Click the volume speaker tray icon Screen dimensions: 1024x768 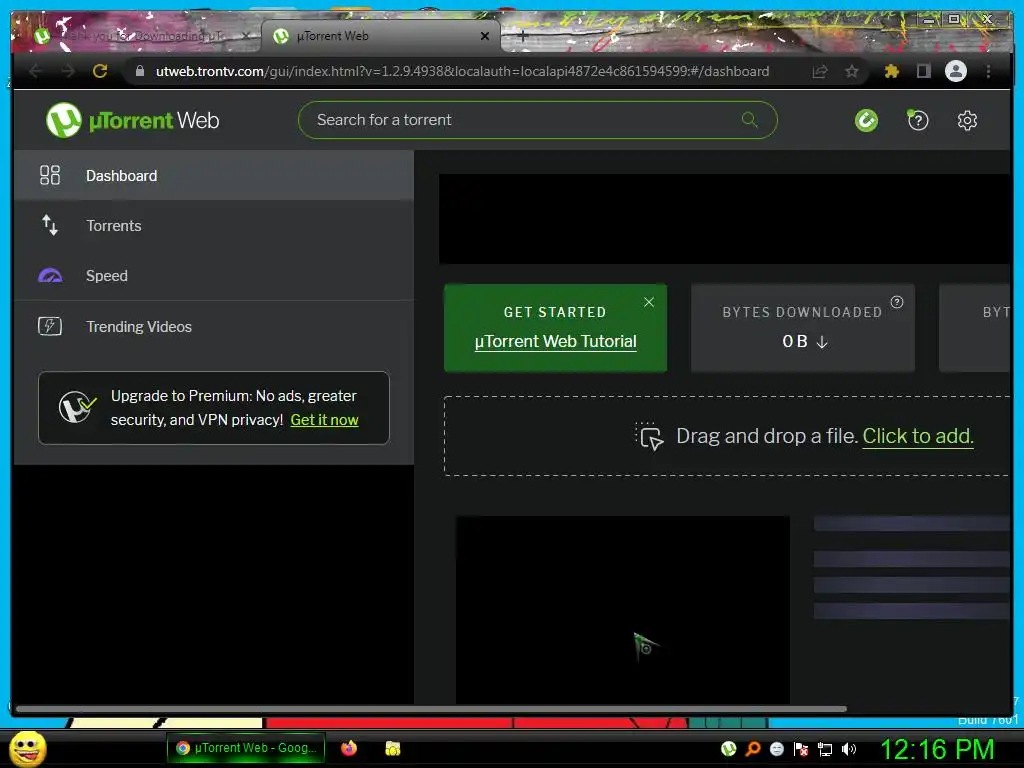pos(849,749)
